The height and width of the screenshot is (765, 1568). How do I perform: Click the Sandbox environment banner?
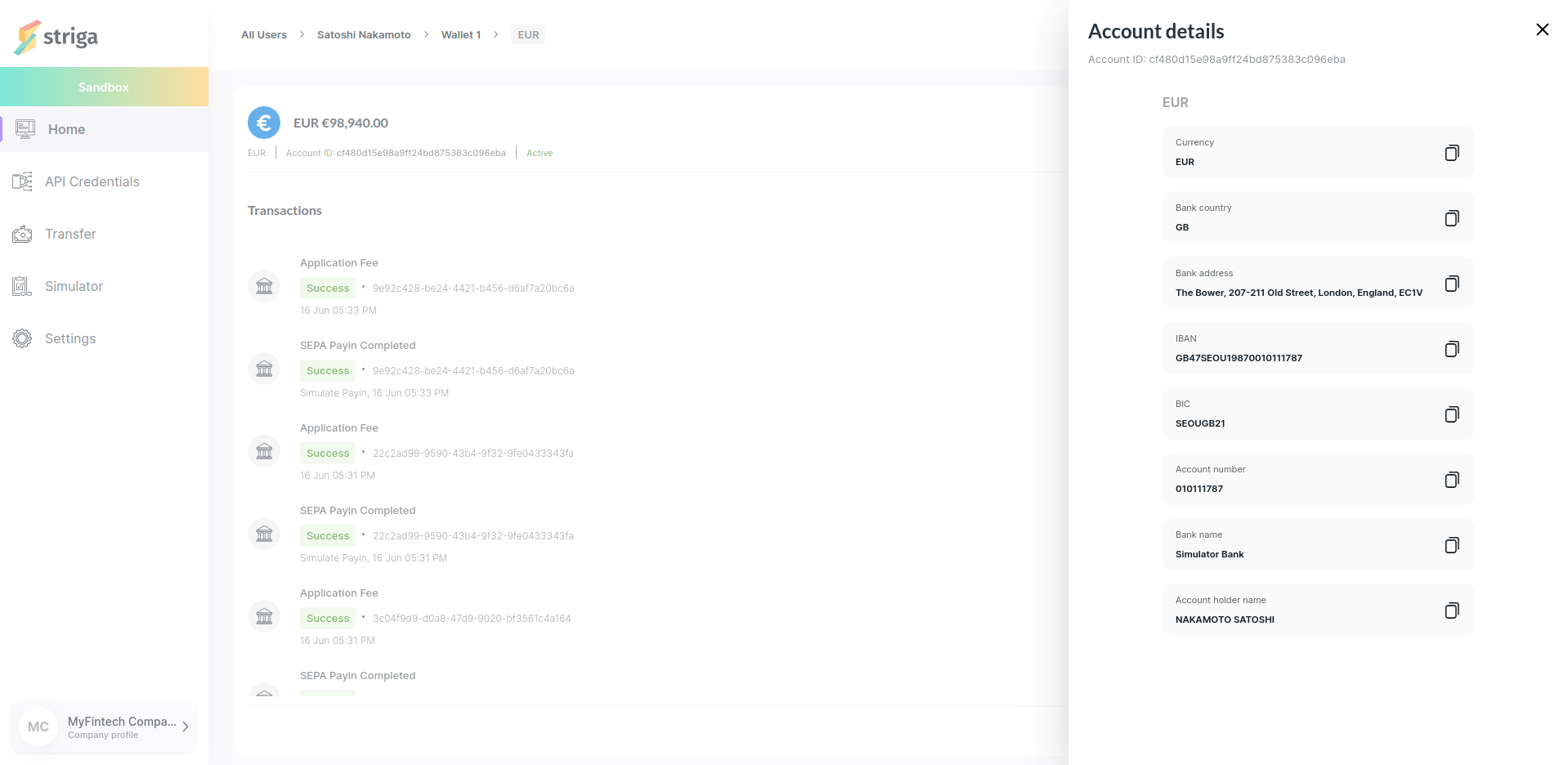click(x=104, y=87)
